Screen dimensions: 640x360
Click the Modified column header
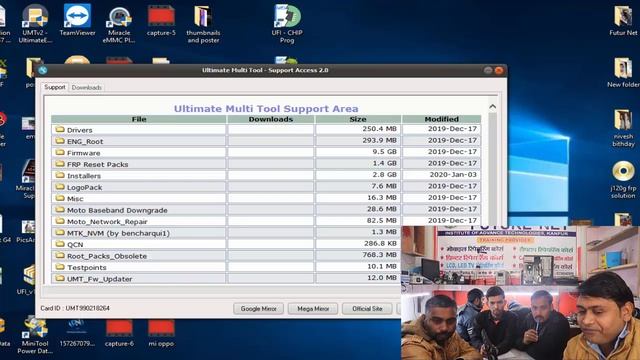pyautogui.click(x=441, y=119)
